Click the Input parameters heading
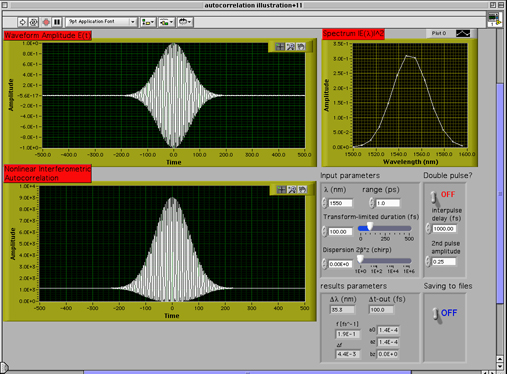 pos(350,176)
